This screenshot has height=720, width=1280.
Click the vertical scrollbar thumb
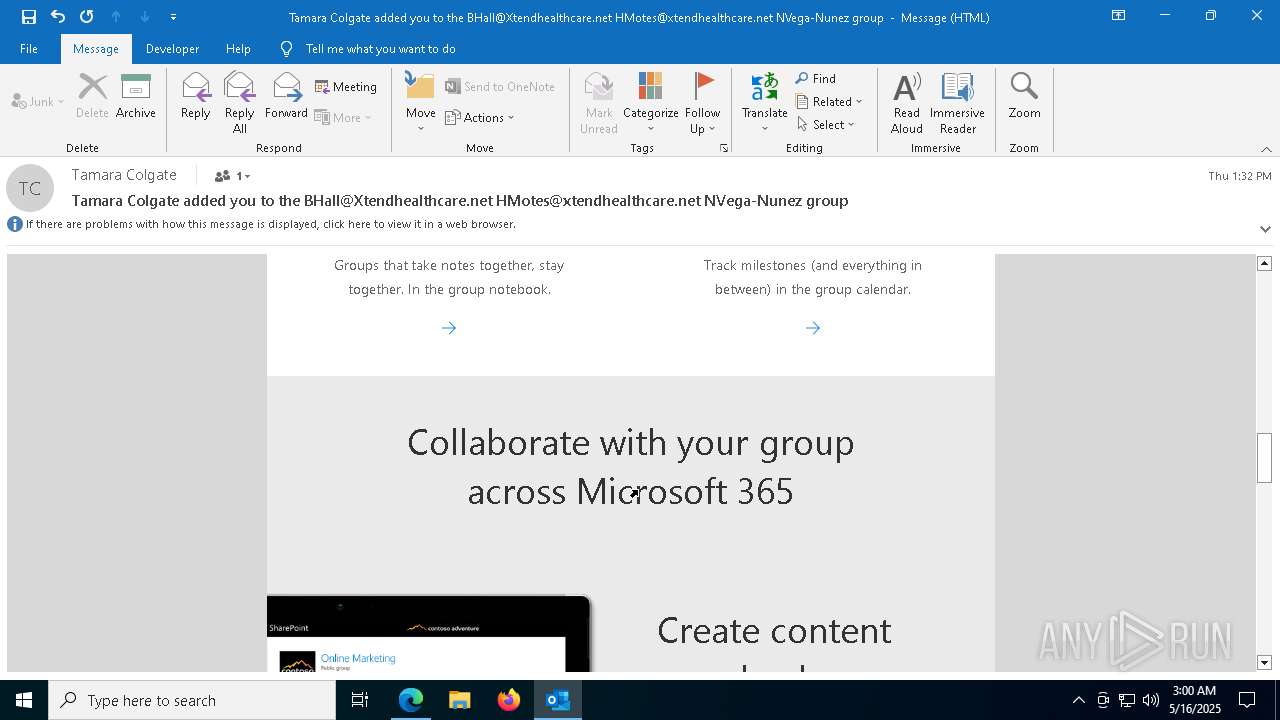click(1264, 458)
